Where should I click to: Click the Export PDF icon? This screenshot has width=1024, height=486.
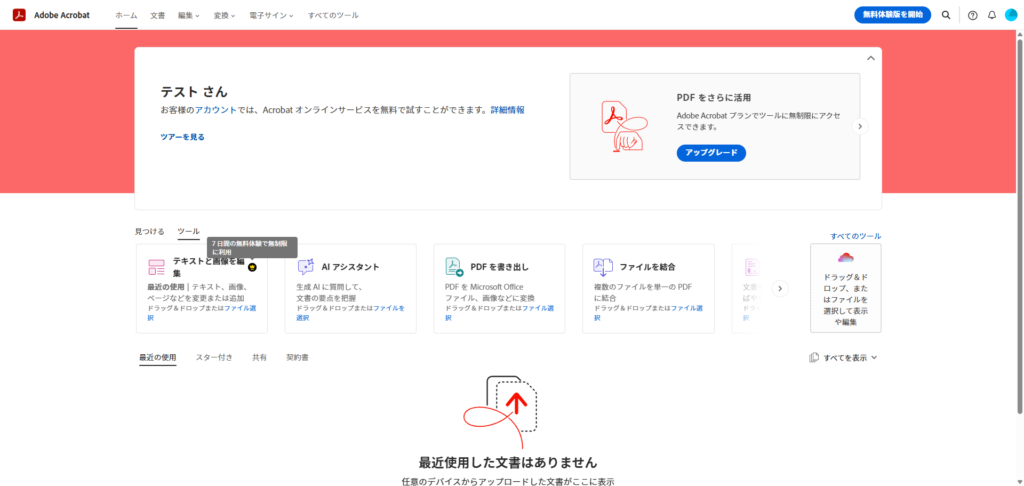click(455, 266)
